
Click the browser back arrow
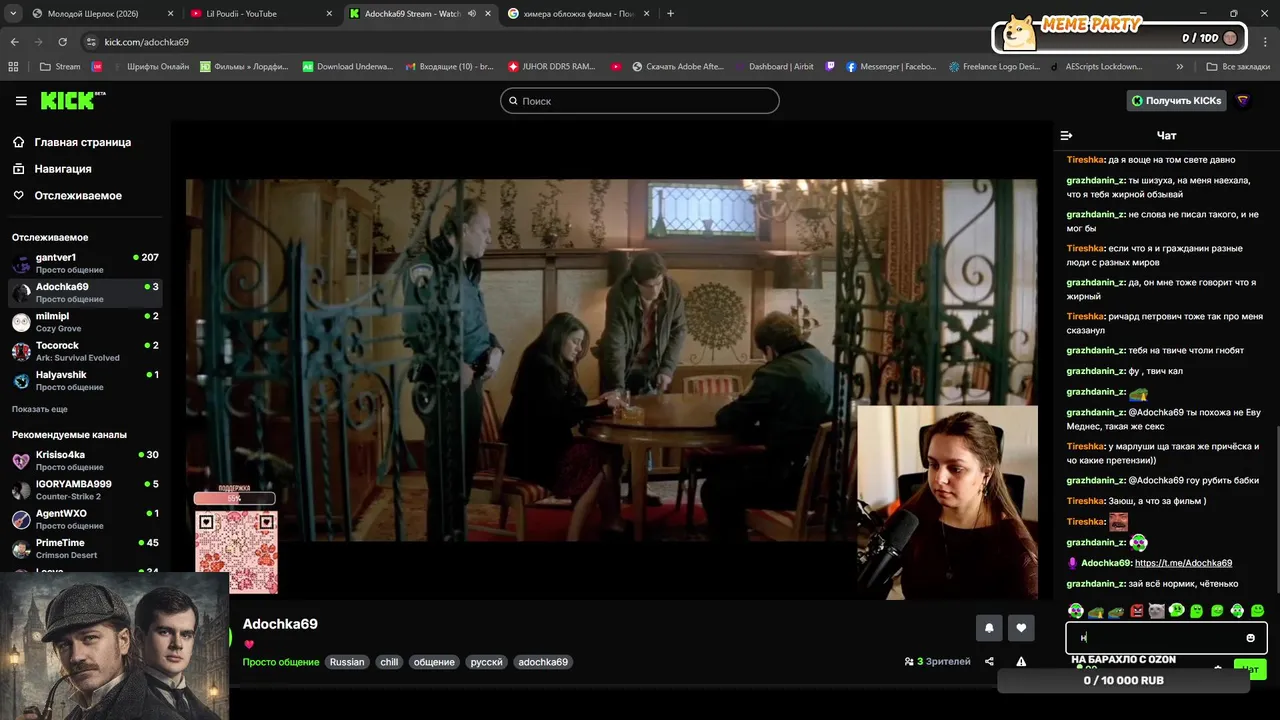[14, 42]
